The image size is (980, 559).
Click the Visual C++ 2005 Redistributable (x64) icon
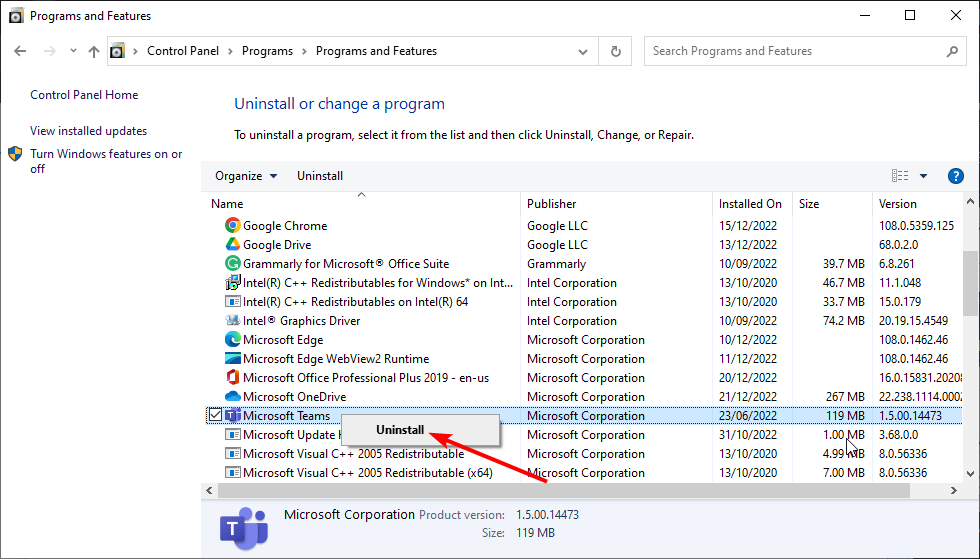tap(232, 473)
